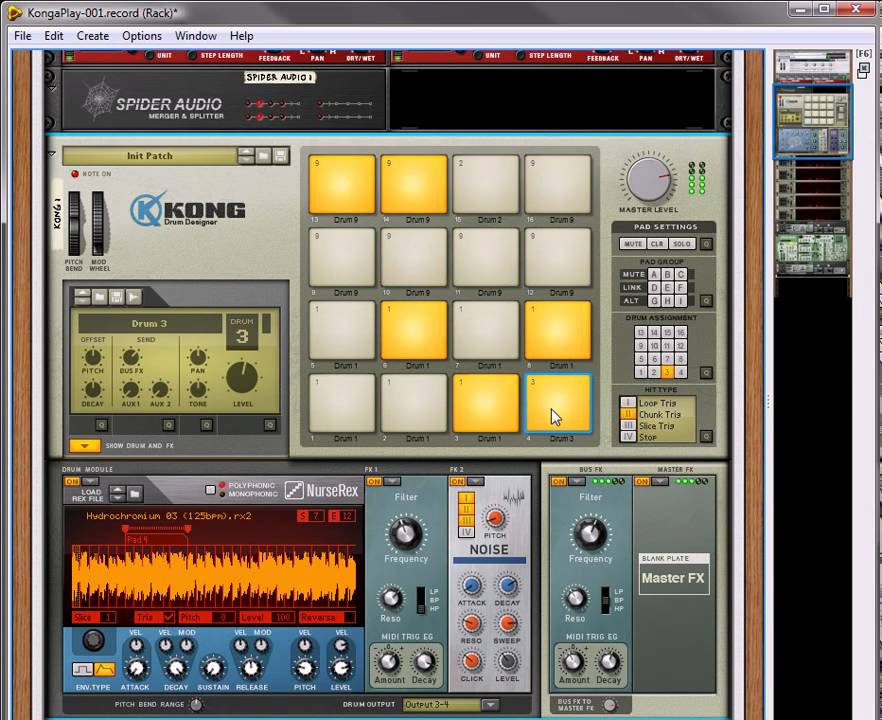Open sample-loading flag icon above Drum 3
Screen dimensions: 882x720
tap(133, 297)
